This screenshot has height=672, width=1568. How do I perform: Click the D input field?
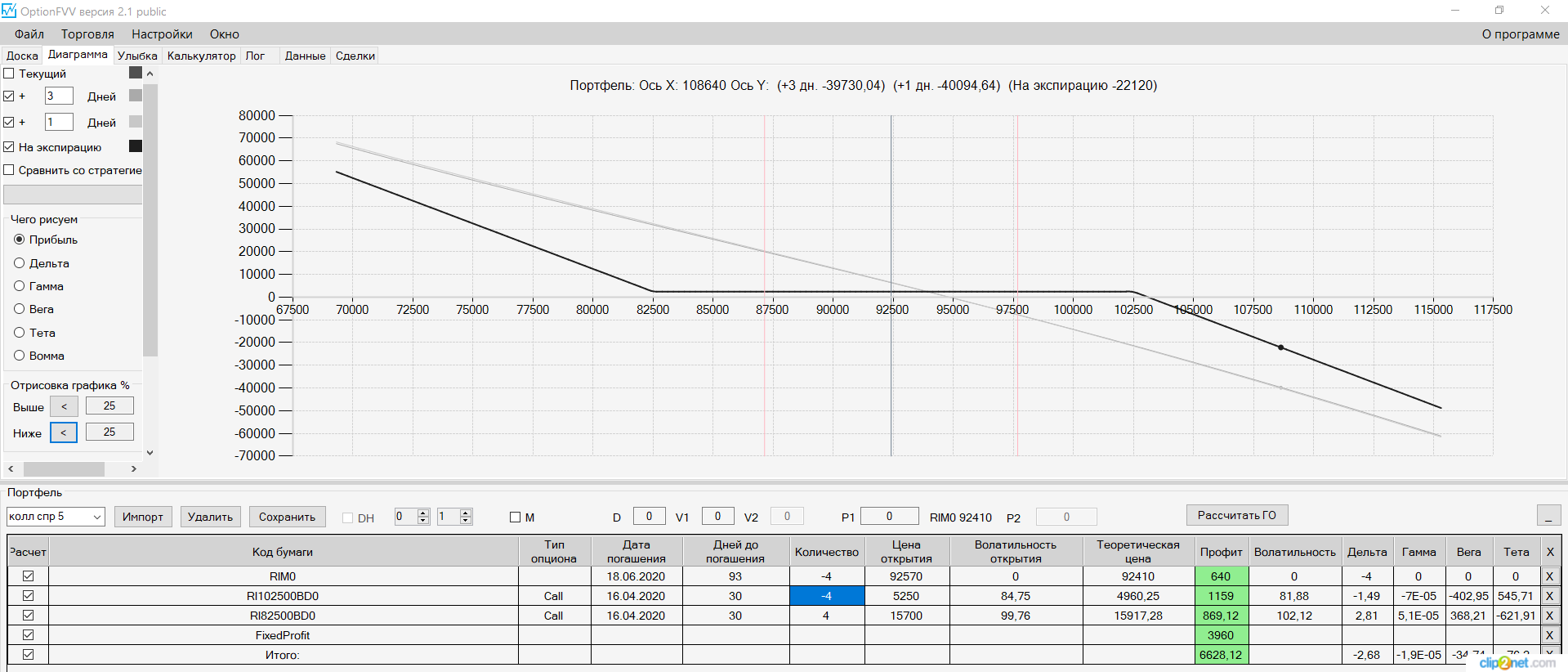coord(649,517)
